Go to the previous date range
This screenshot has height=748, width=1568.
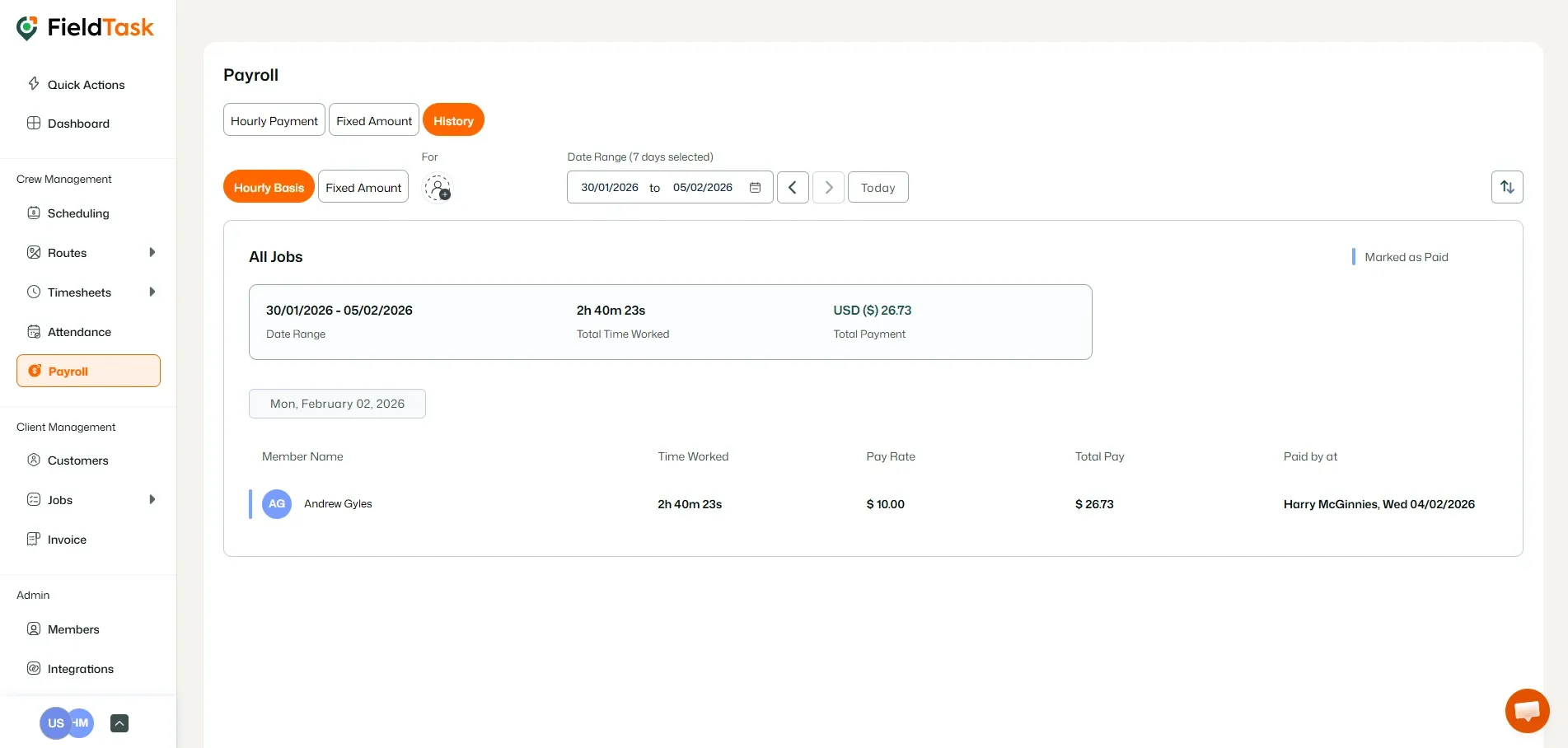pos(793,187)
